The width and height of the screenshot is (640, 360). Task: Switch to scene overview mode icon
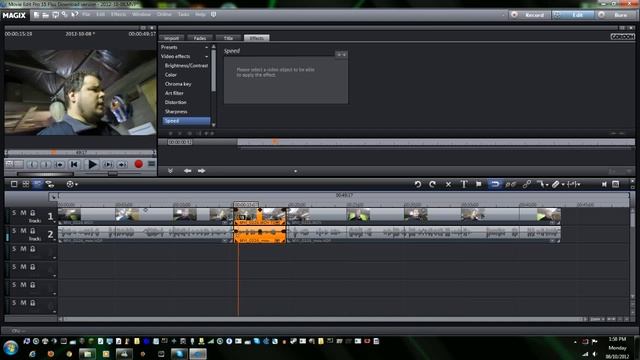point(26,184)
